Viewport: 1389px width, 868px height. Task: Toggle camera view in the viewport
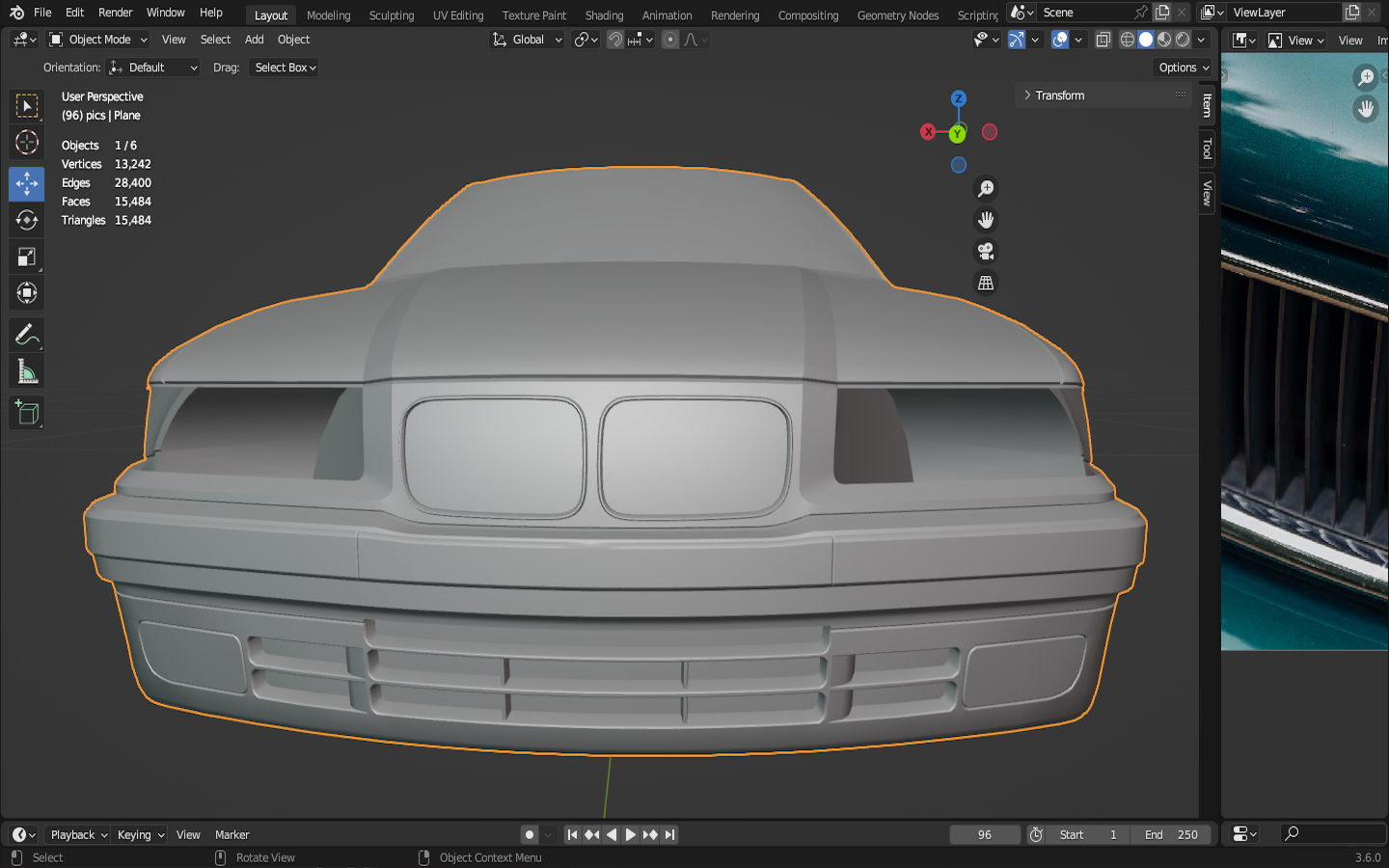pos(985,252)
